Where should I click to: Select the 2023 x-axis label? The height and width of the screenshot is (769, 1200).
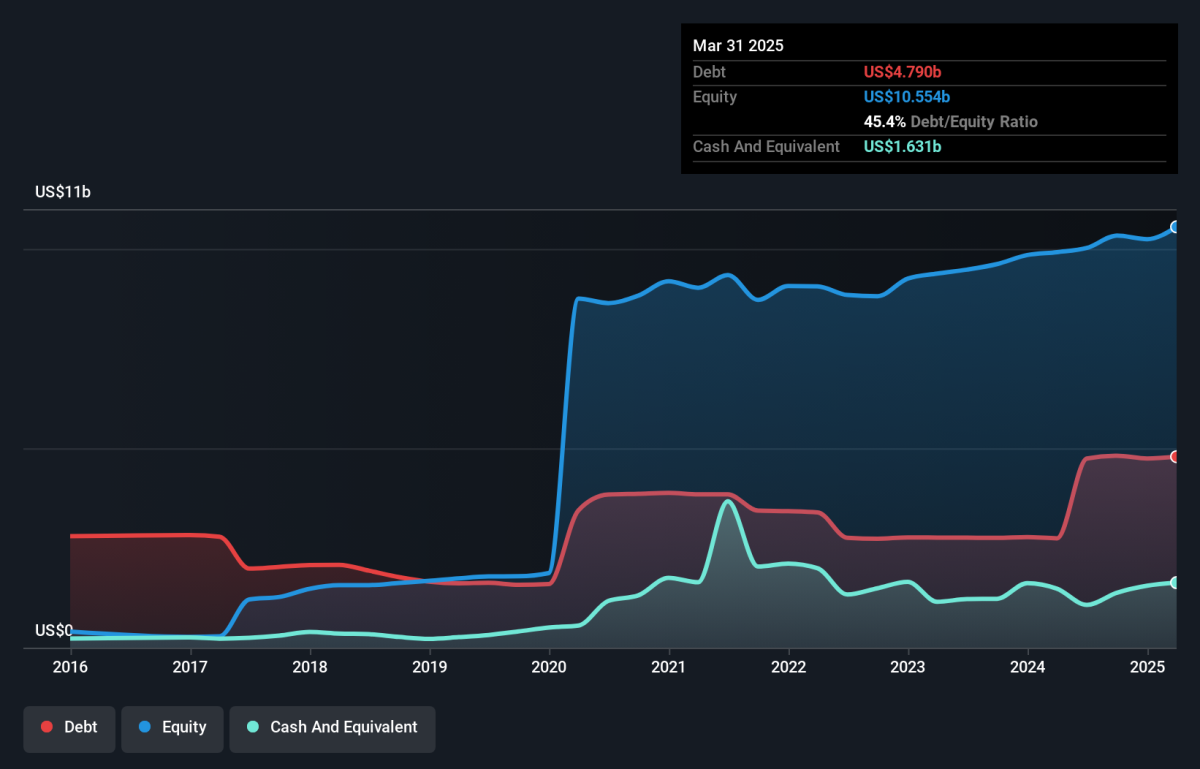pyautogui.click(x=907, y=667)
